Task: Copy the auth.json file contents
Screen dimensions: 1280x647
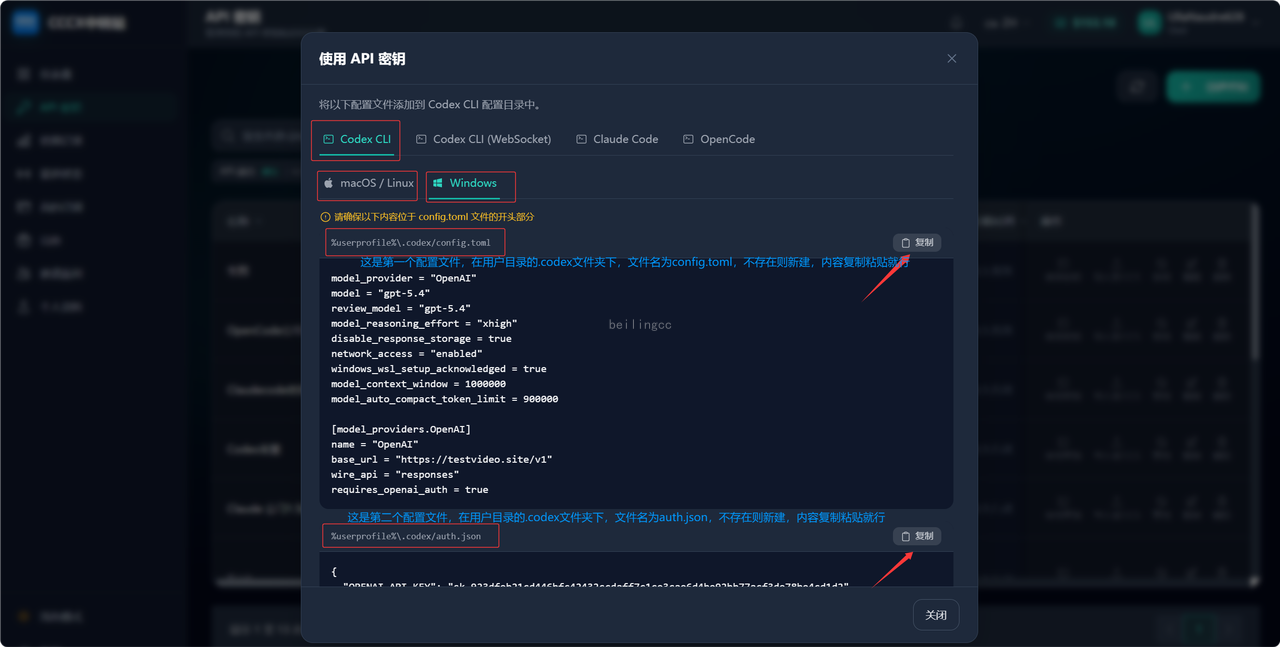Action: click(x=917, y=536)
